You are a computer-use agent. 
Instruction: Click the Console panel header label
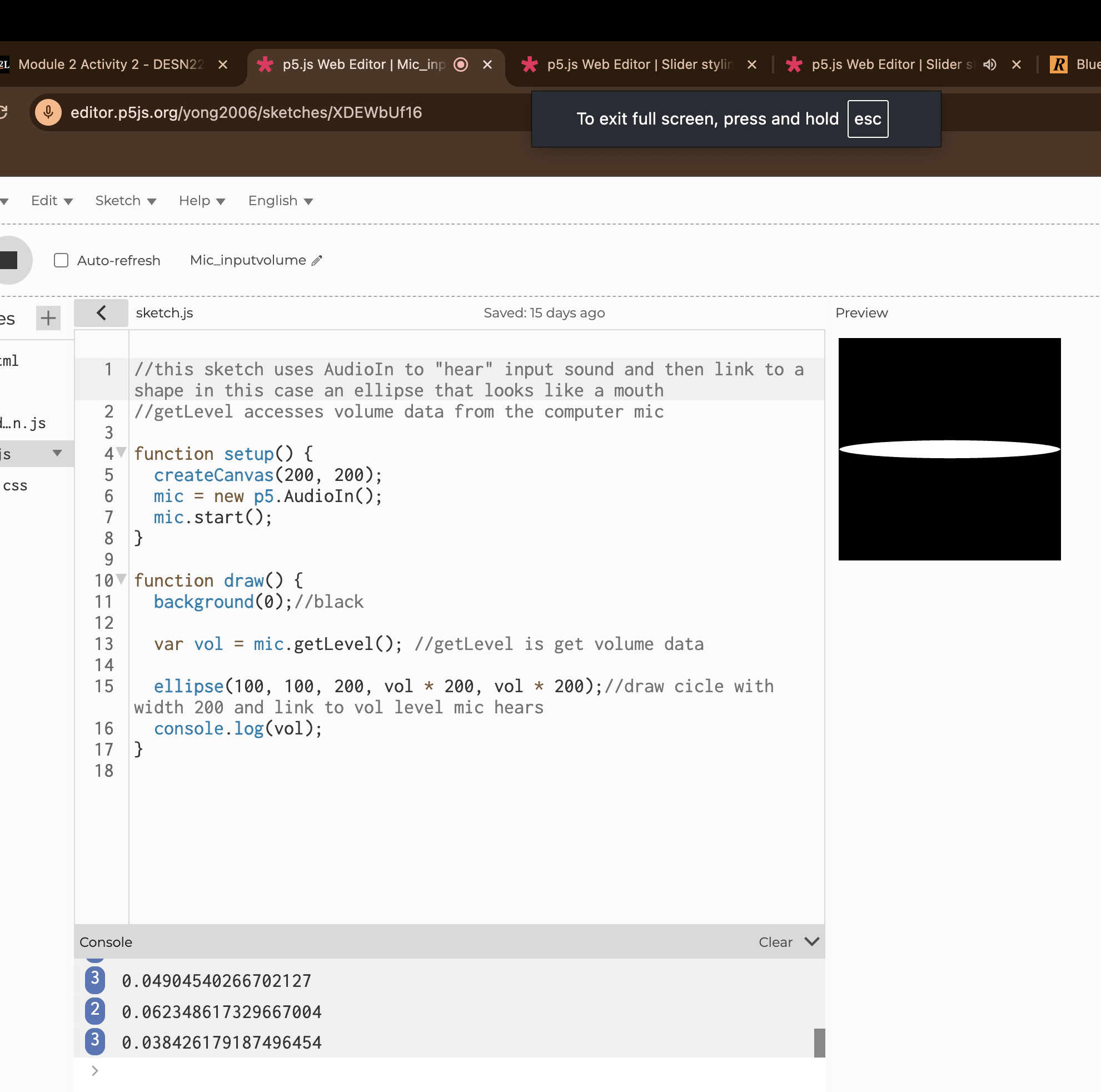point(106,942)
